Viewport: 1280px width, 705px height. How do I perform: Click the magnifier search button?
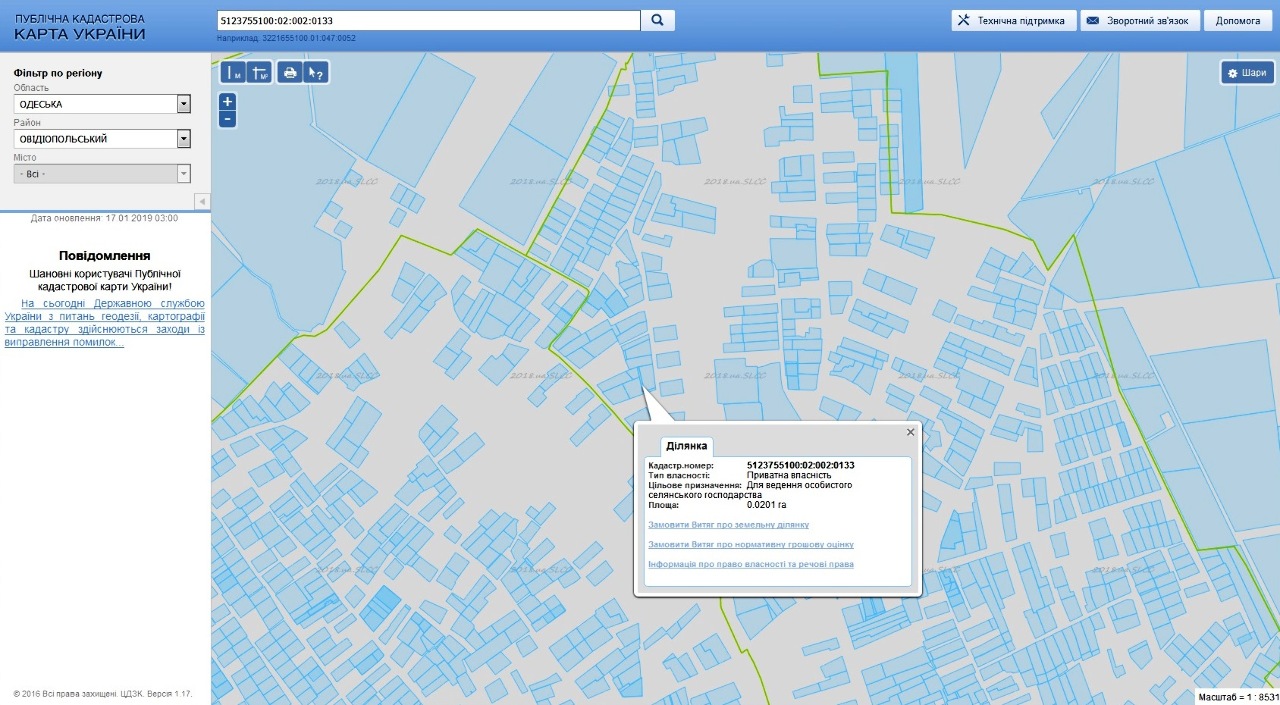point(658,20)
